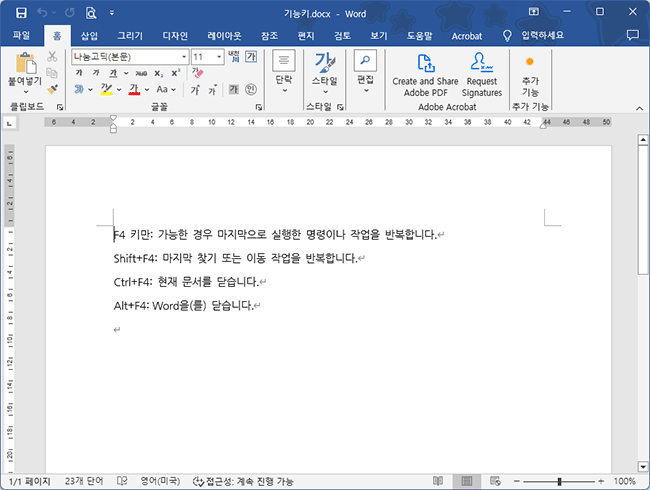
Task: Click the tab selector at ruler corner
Action: pyautogui.click(x=10, y=123)
